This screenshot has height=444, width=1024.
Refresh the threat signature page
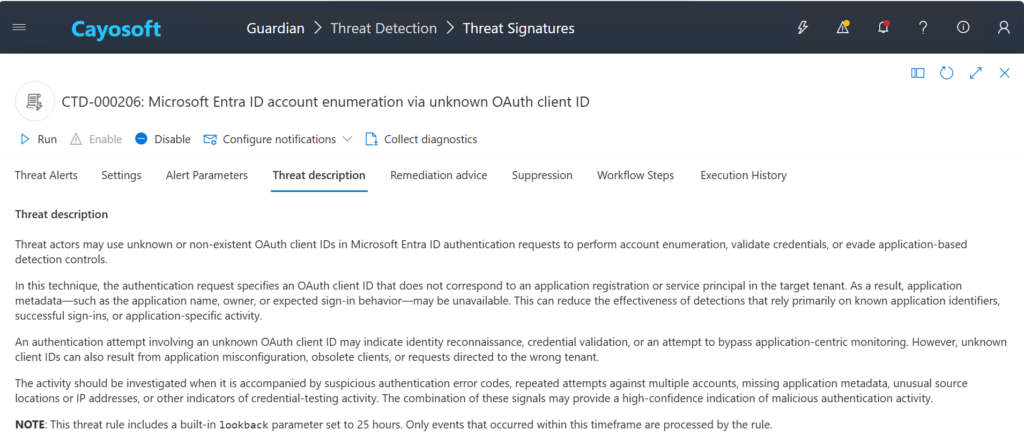coord(946,73)
